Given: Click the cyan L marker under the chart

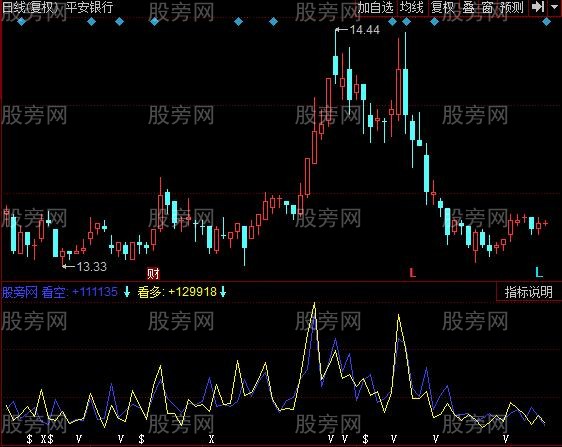Looking at the screenshot, I should (539, 272).
